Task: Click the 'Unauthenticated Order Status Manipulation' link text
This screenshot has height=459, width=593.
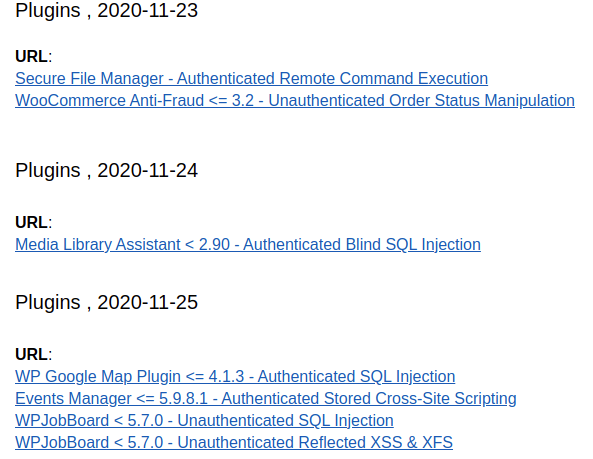Action: 421,101
